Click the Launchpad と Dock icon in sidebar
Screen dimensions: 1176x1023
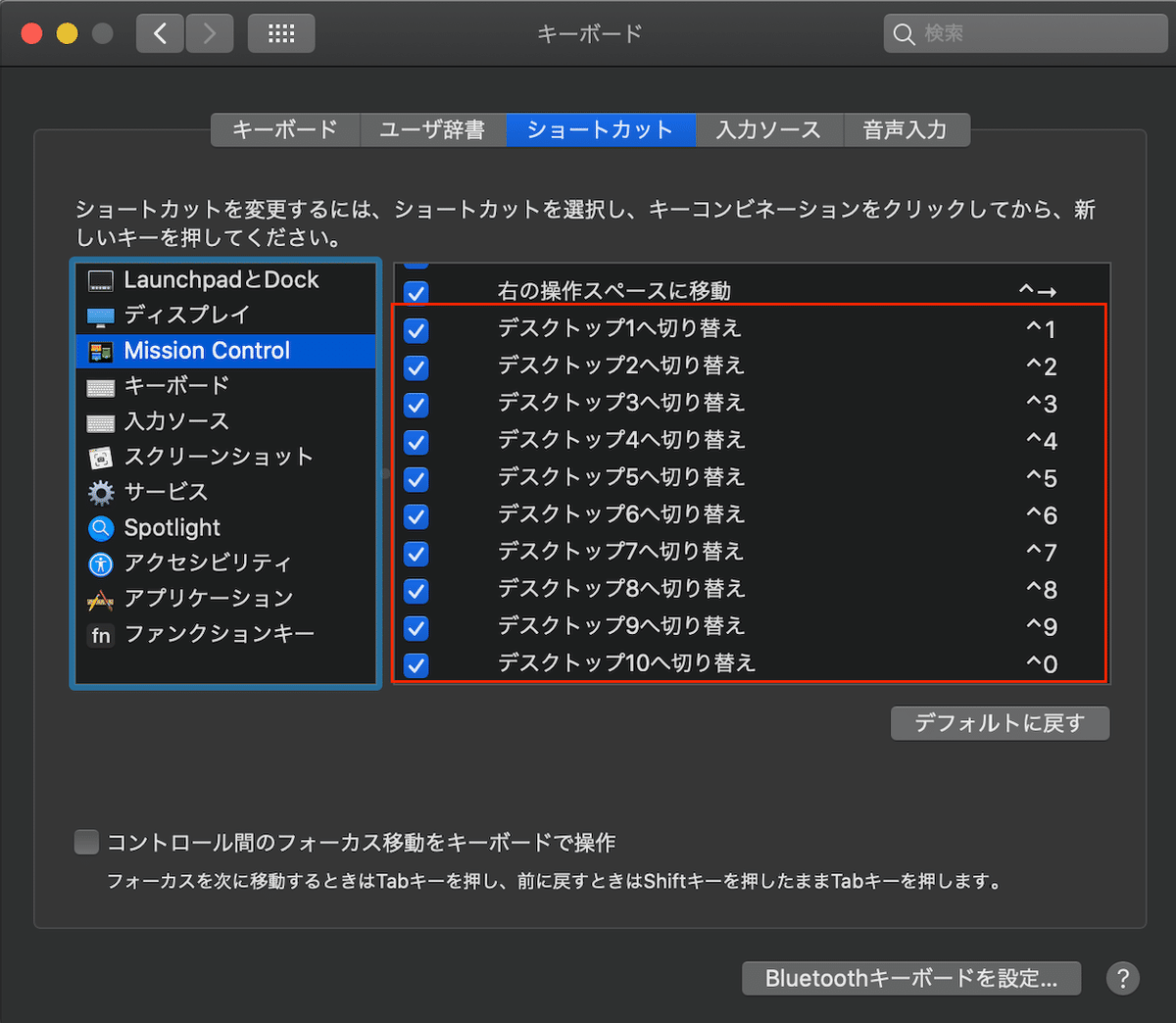[x=100, y=281]
